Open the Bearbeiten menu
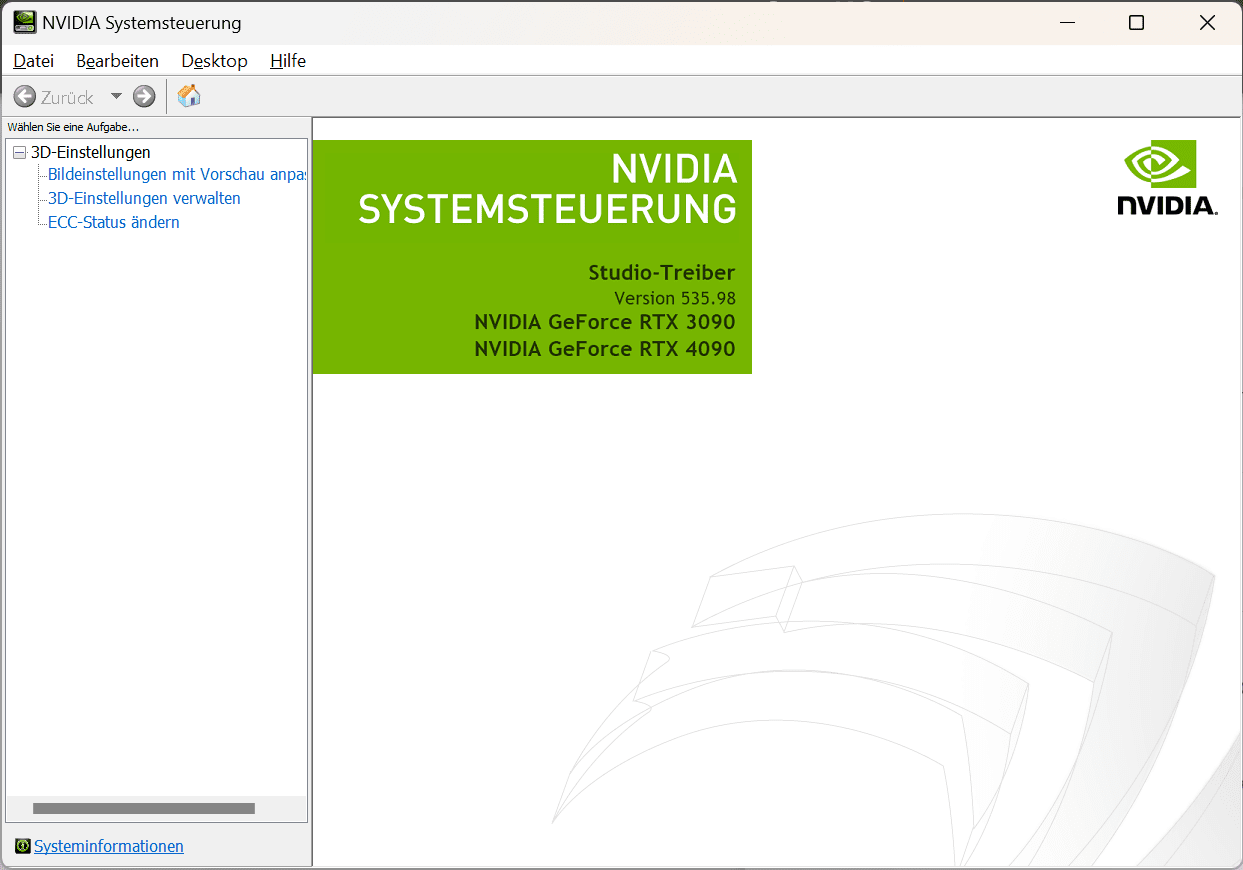This screenshot has width=1243, height=870. (x=117, y=61)
